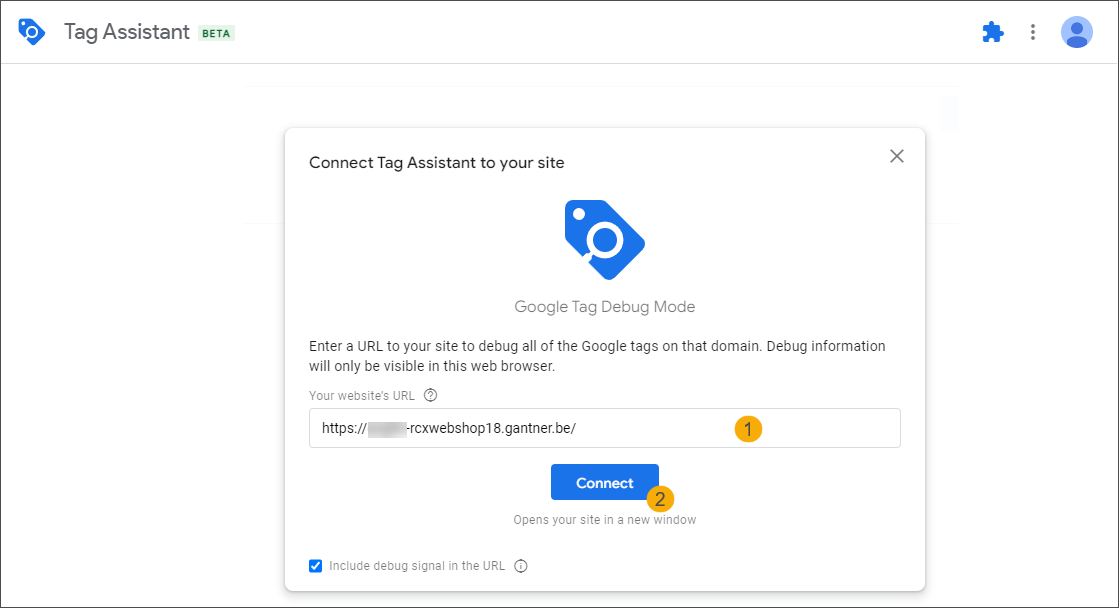Click the user profile avatar
Screen dimensions: 1119x608
click(1076, 31)
